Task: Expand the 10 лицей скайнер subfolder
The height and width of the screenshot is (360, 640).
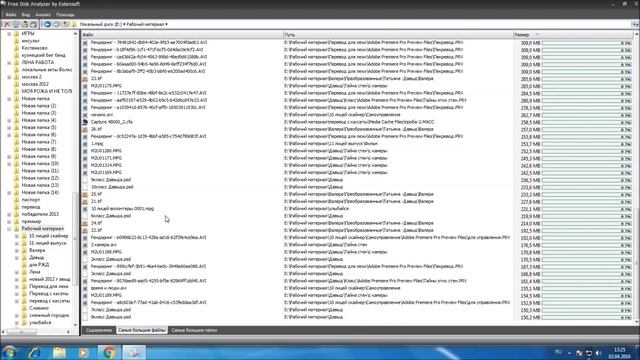Action: (x=17, y=236)
